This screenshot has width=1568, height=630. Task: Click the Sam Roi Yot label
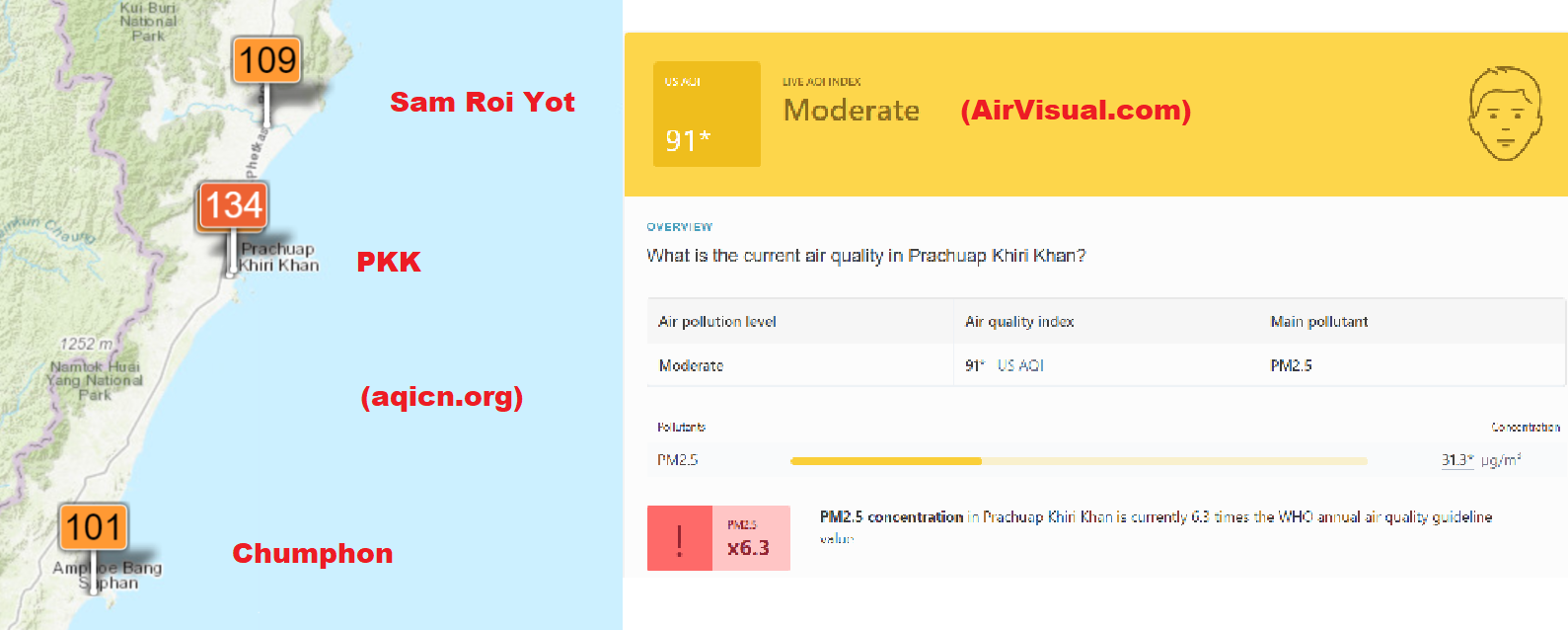(x=482, y=103)
